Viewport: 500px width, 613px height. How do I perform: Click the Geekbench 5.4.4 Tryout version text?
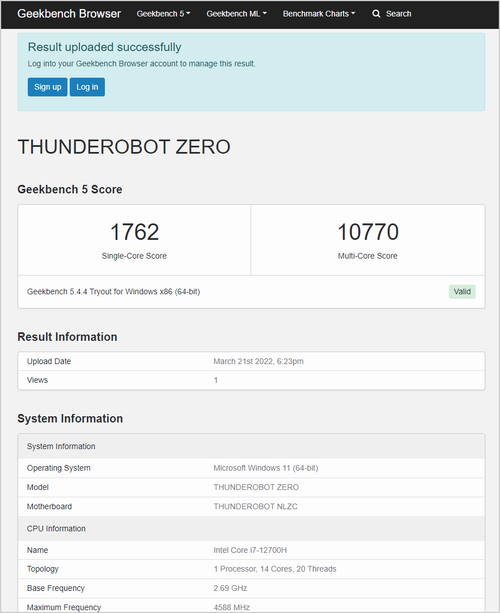point(113,292)
